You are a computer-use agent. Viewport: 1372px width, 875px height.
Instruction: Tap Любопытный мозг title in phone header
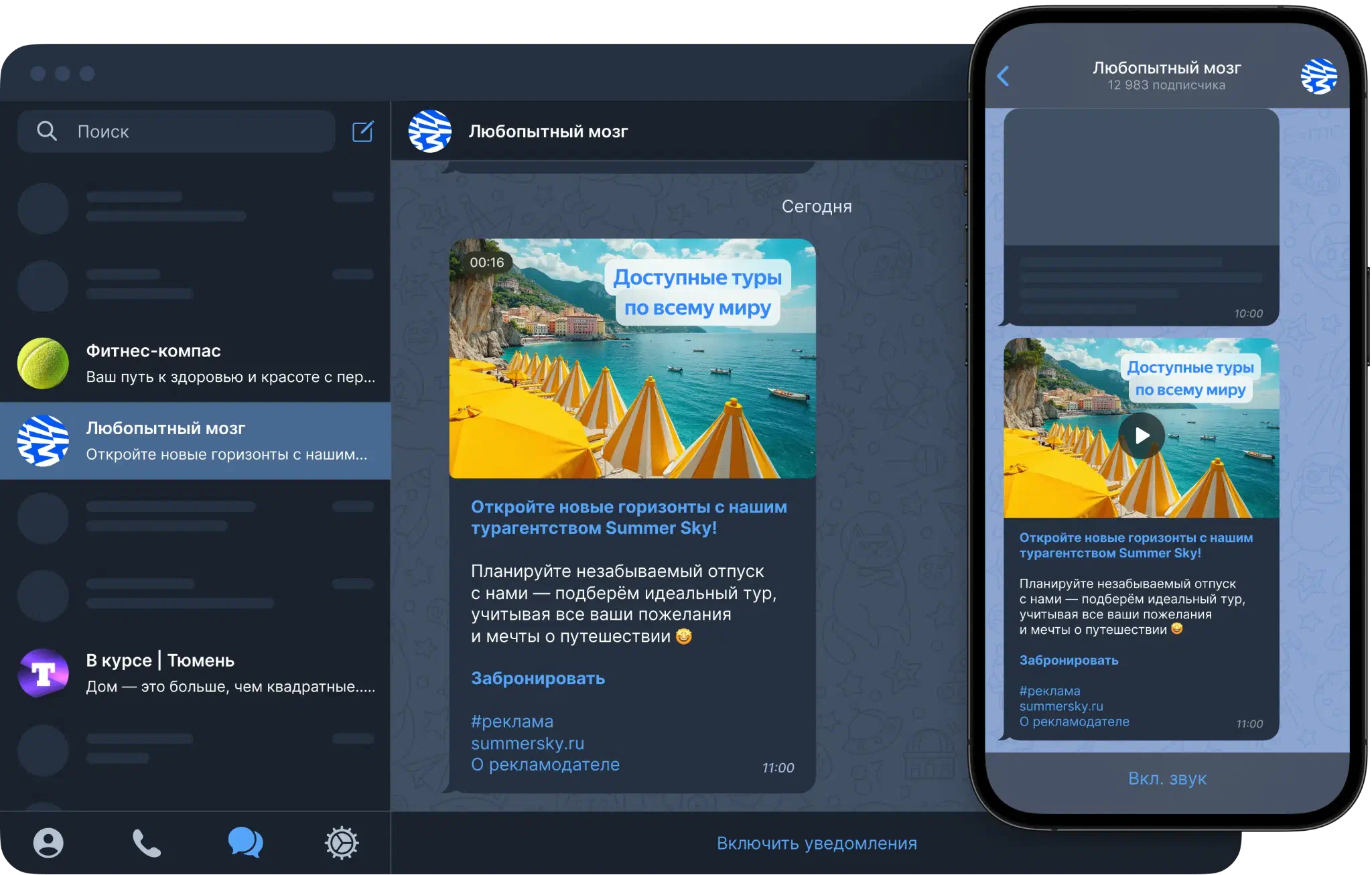click(1167, 68)
